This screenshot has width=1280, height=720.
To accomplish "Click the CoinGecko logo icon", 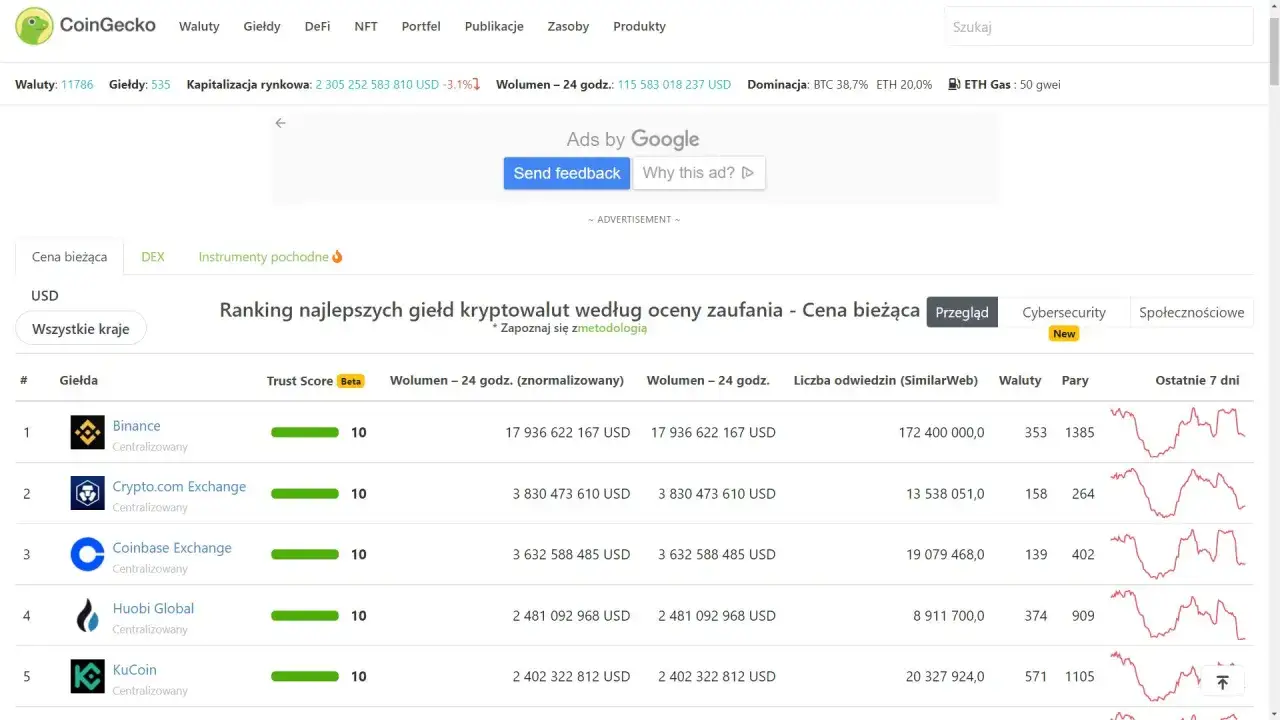I will click(x=35, y=26).
